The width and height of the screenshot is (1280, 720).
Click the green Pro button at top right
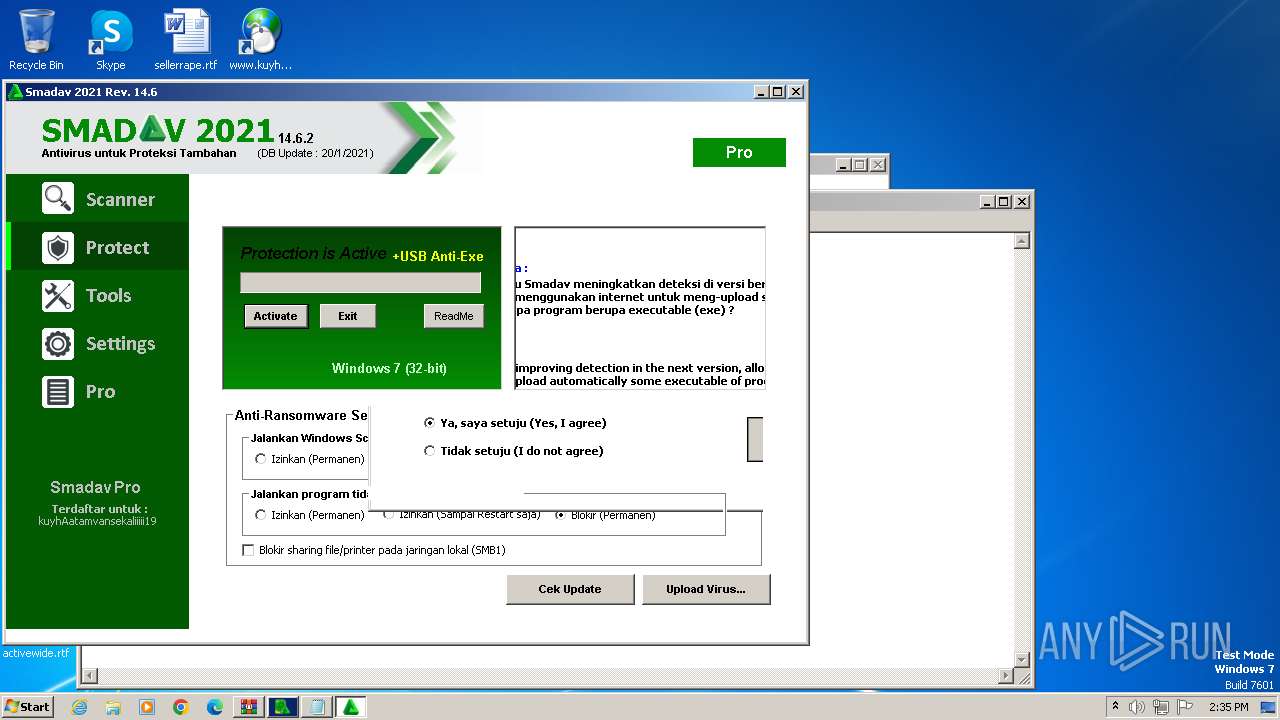click(x=739, y=152)
